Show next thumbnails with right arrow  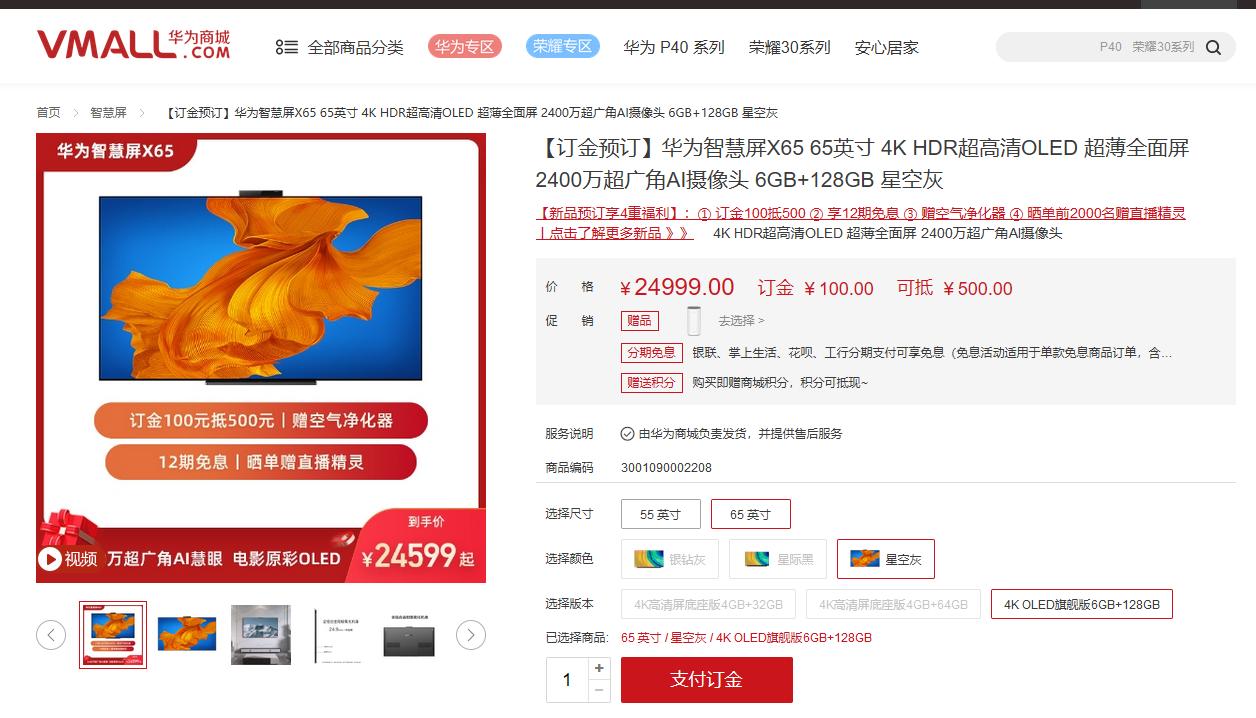(471, 634)
